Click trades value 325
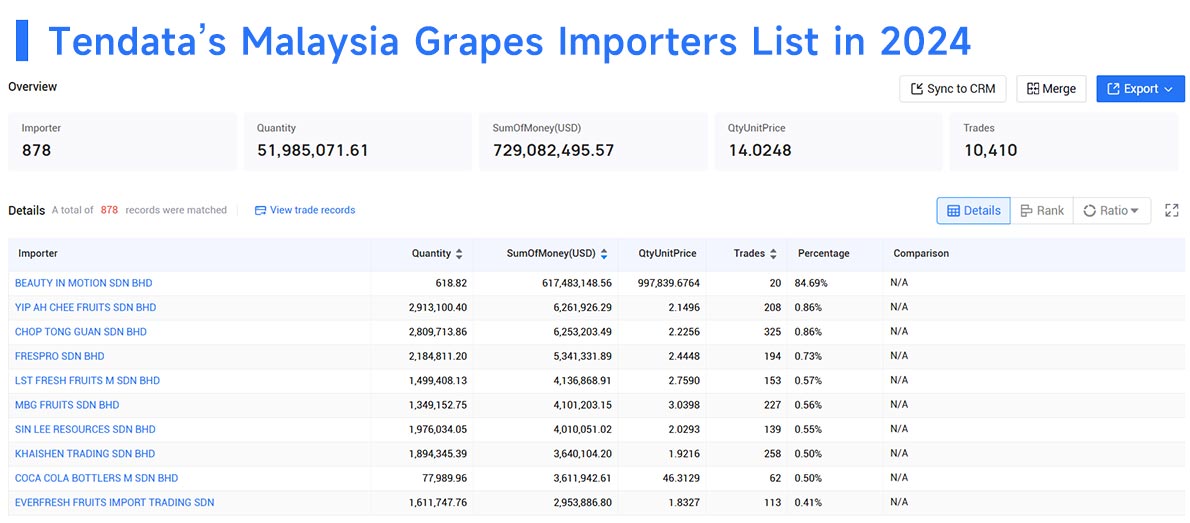The height and width of the screenshot is (523, 1190). 773,332
